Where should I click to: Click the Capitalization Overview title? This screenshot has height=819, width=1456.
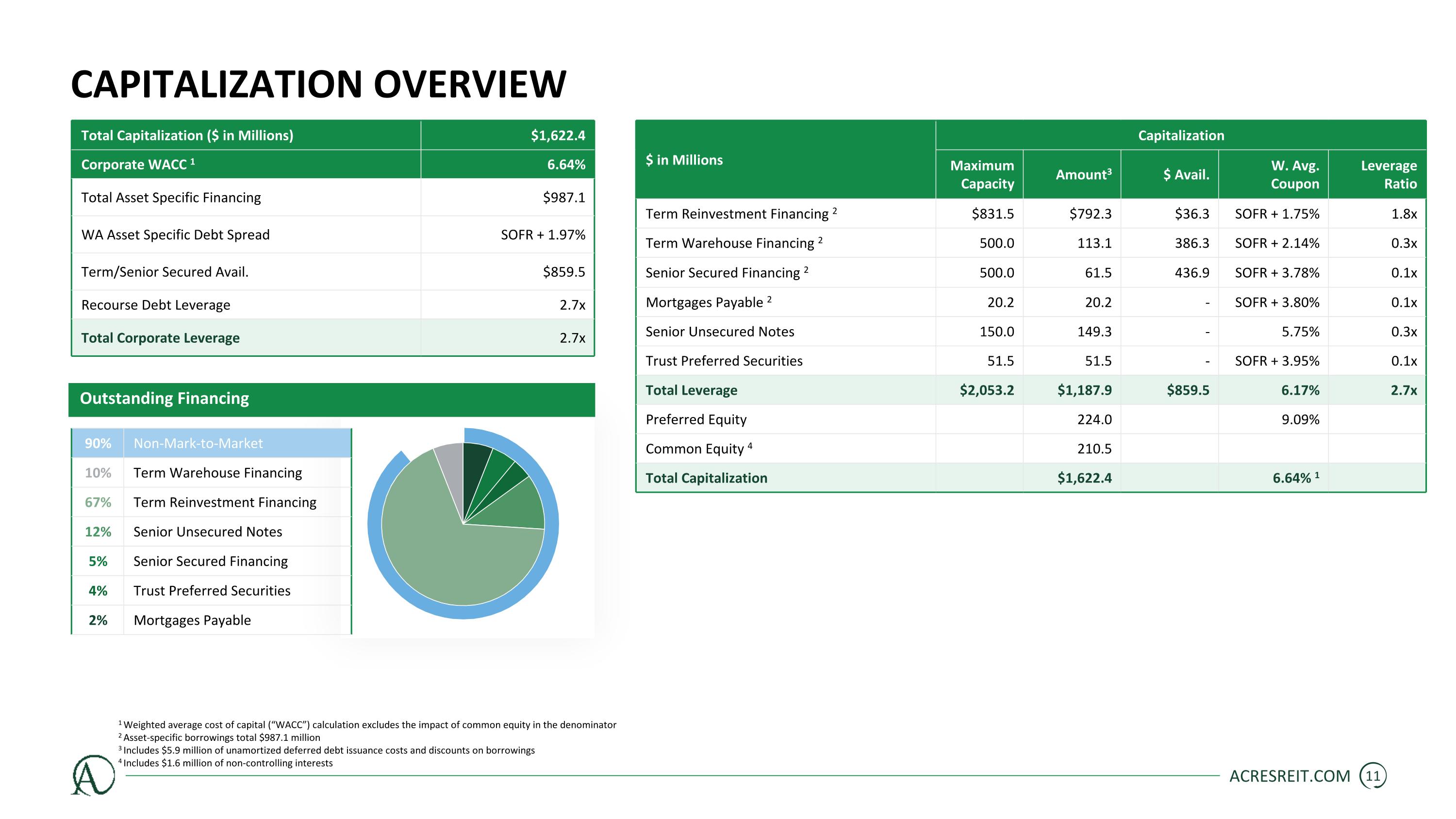tap(318, 84)
